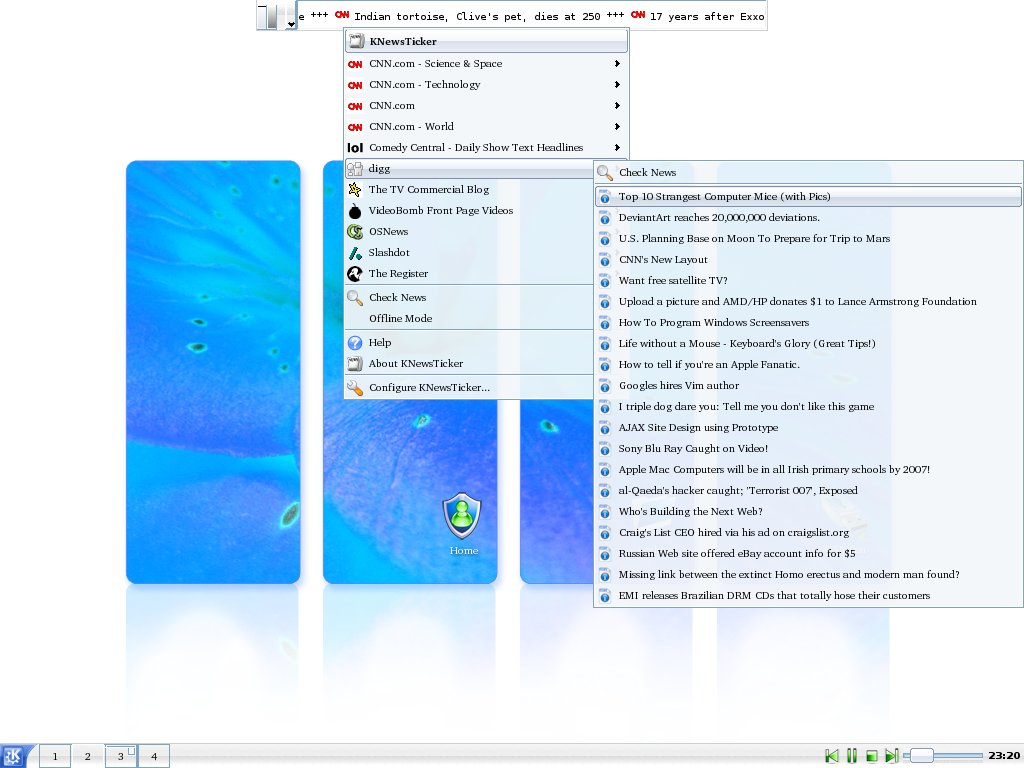The image size is (1024, 768).
Task: Click the 23:20 clock in the panel
Action: (x=1004, y=756)
